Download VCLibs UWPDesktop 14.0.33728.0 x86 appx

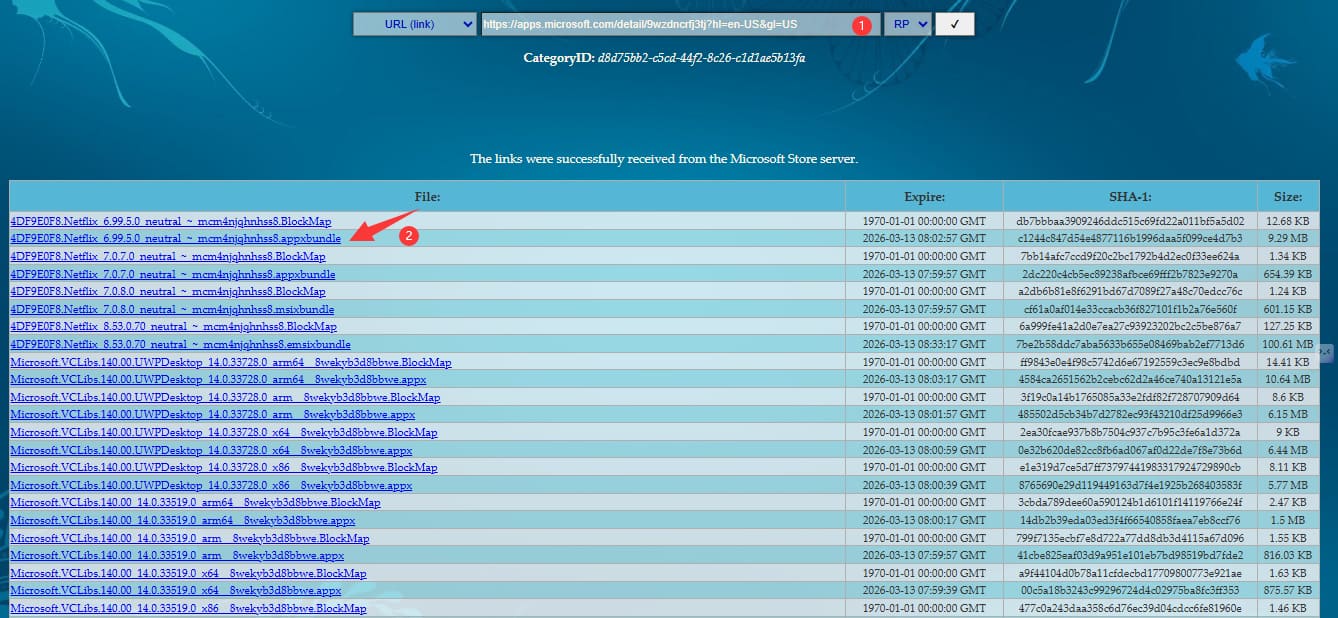point(211,485)
